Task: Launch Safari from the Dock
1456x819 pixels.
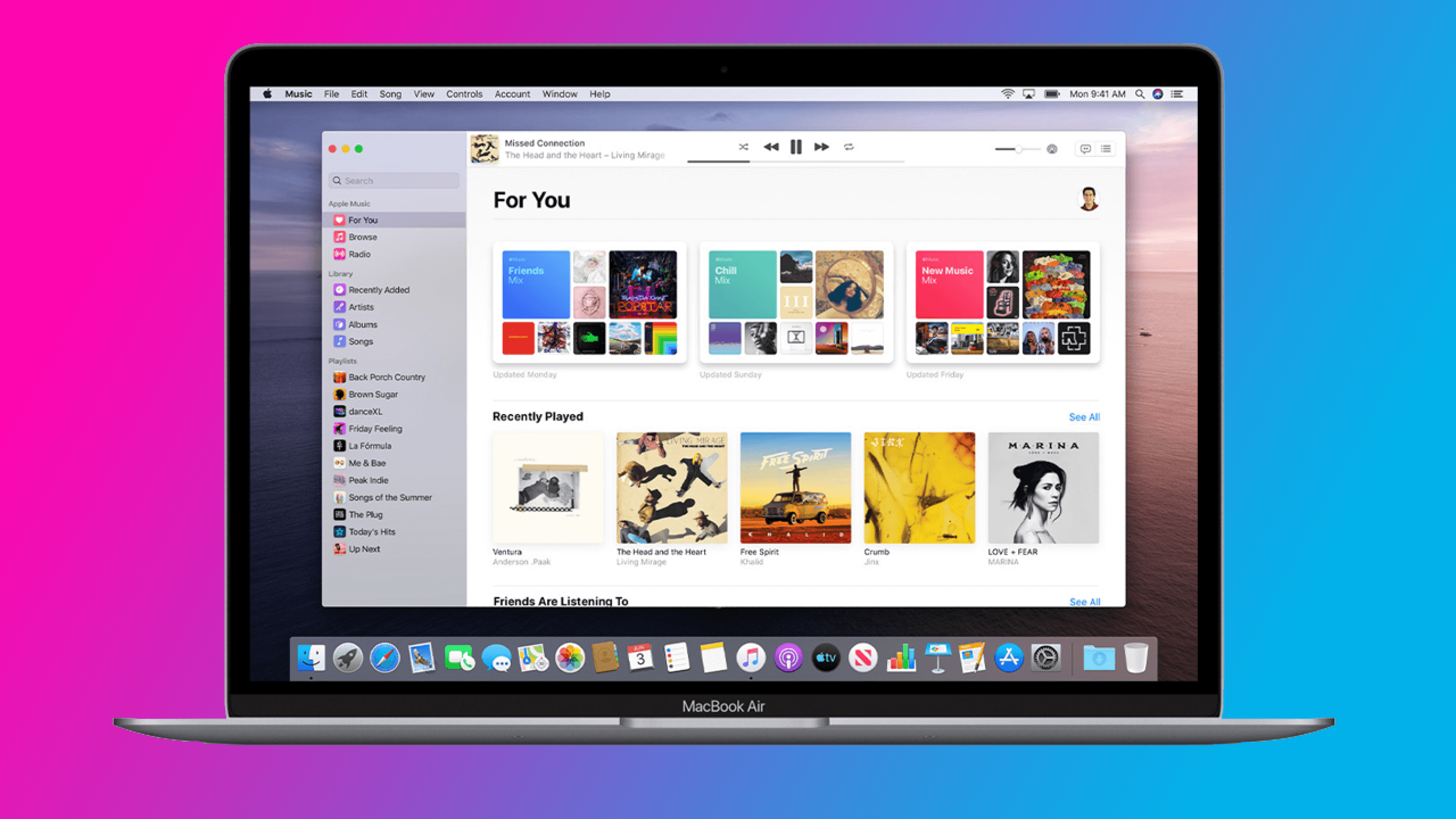Action: (x=385, y=658)
